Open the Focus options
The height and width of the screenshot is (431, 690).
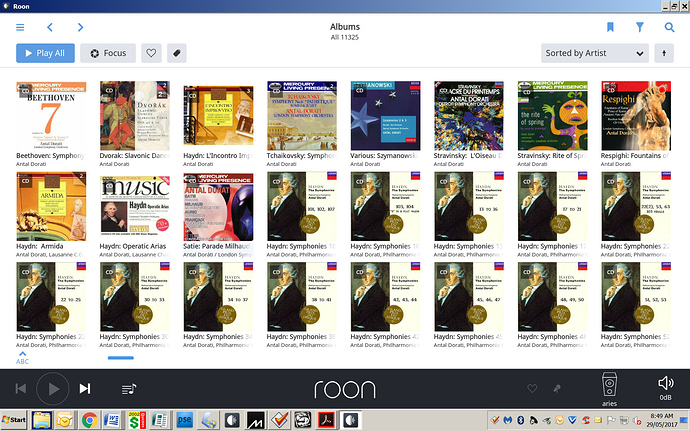108,53
